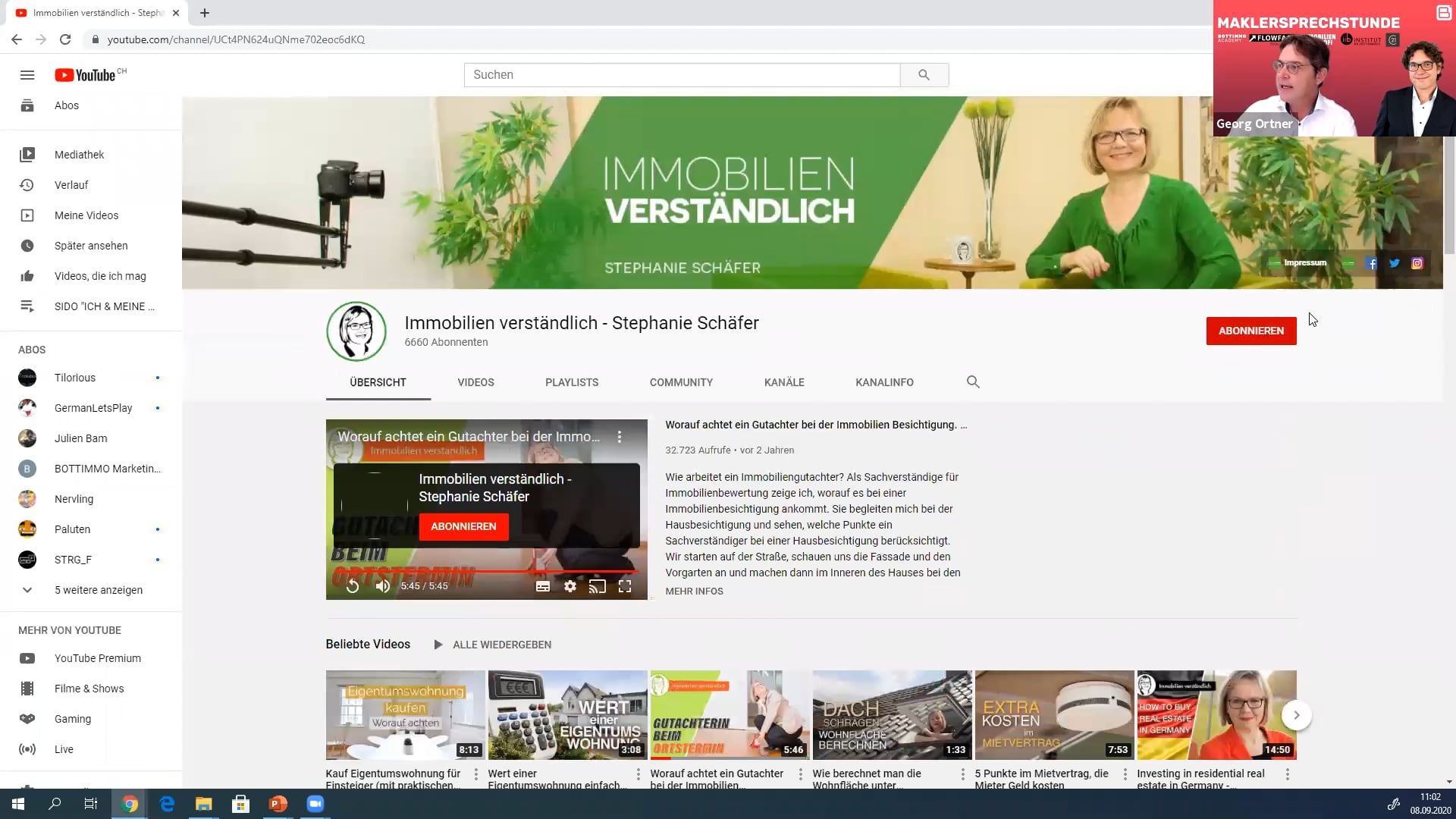This screenshot has height=819, width=1456.
Task: Open featured video three-dot menu
Action: (x=620, y=437)
